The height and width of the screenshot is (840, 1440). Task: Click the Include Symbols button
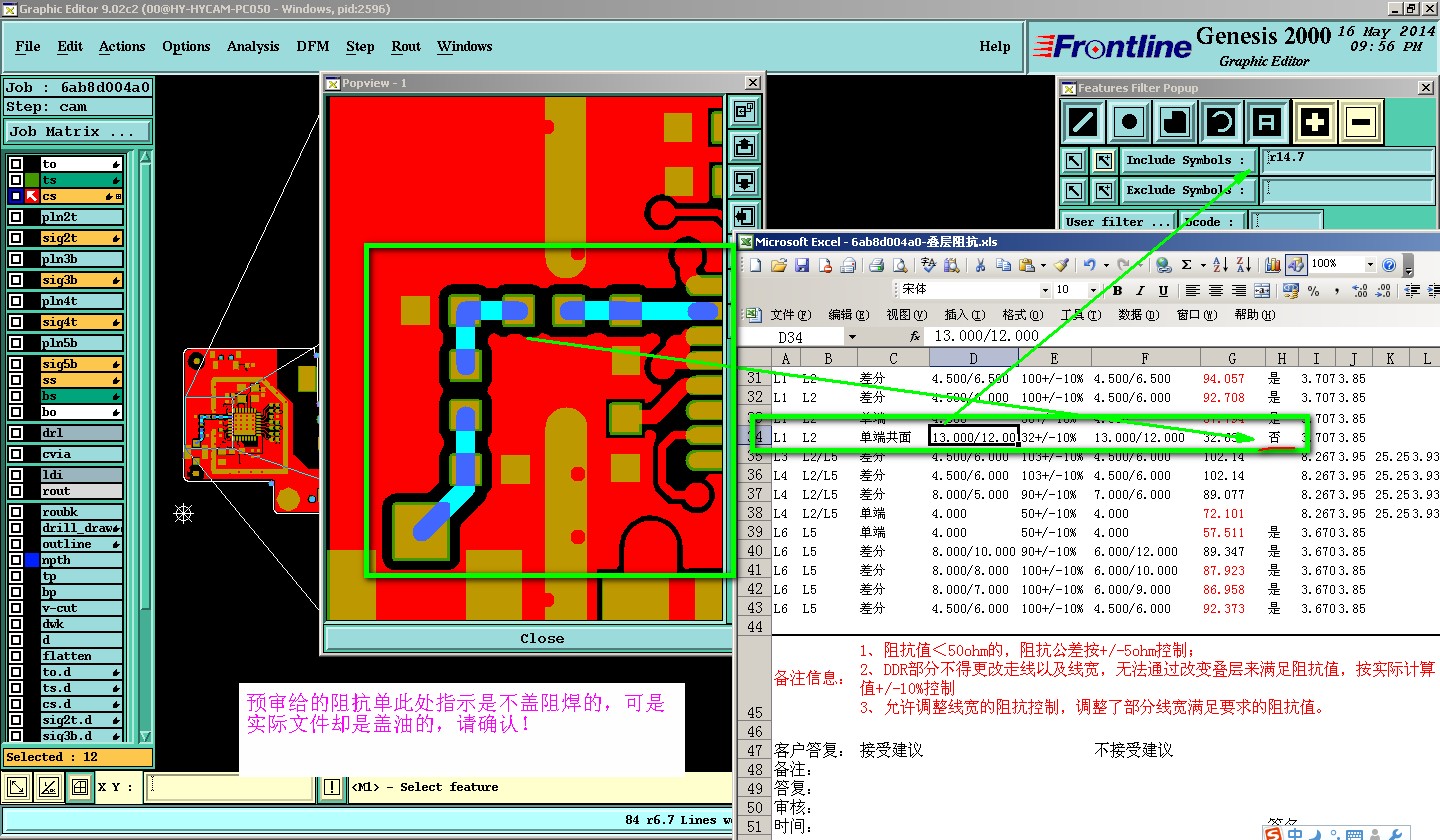coord(1187,160)
